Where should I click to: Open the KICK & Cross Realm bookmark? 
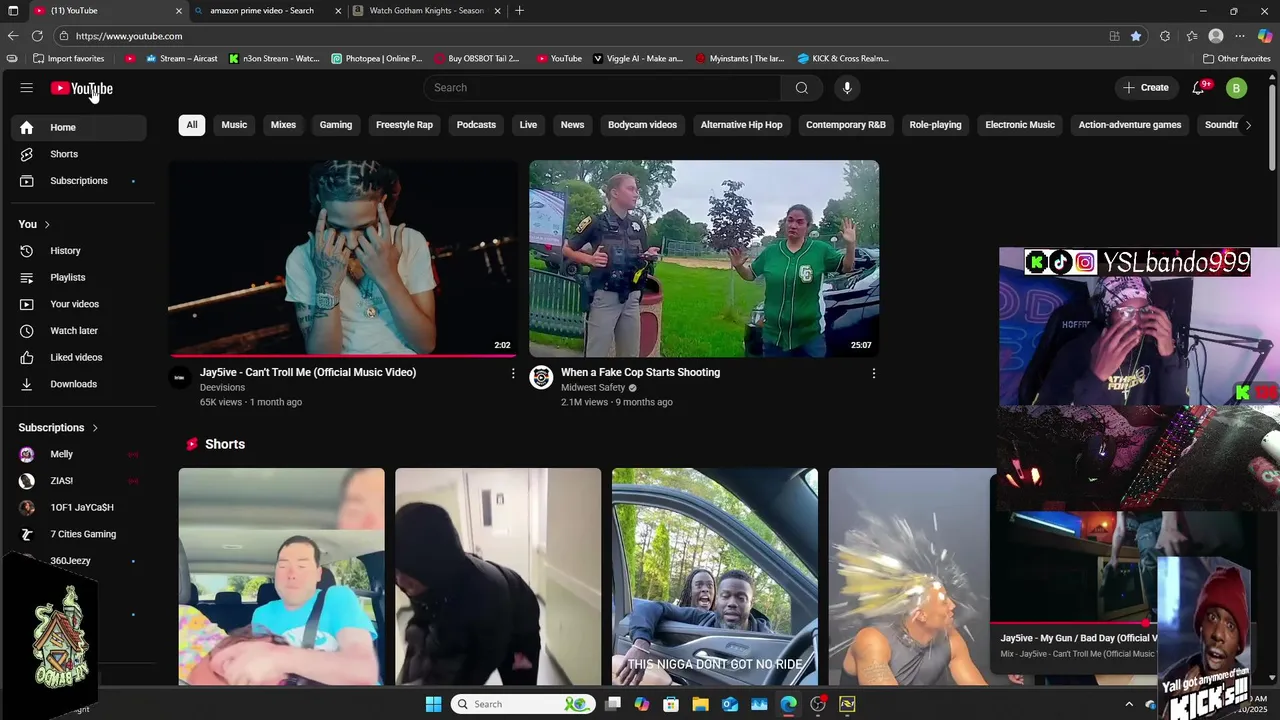(x=843, y=58)
